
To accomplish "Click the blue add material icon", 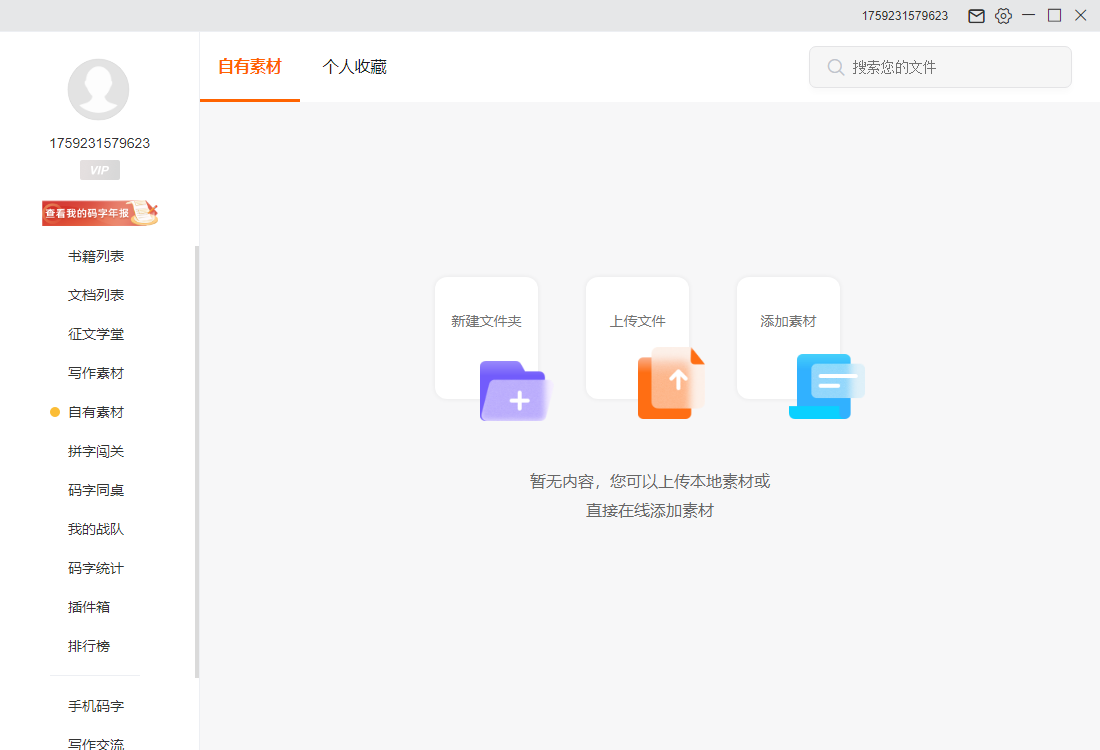I will 826,387.
